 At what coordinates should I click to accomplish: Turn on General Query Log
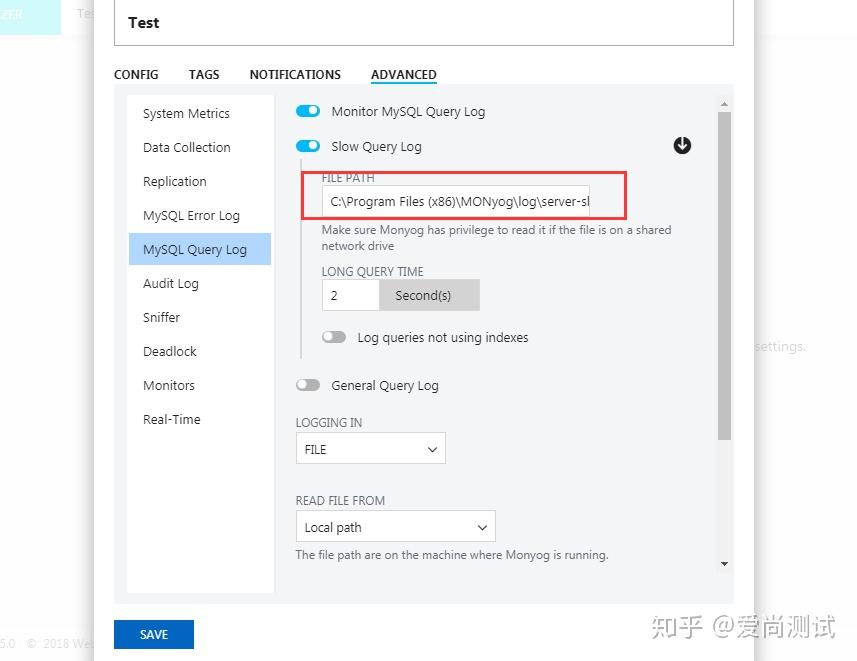(x=308, y=384)
